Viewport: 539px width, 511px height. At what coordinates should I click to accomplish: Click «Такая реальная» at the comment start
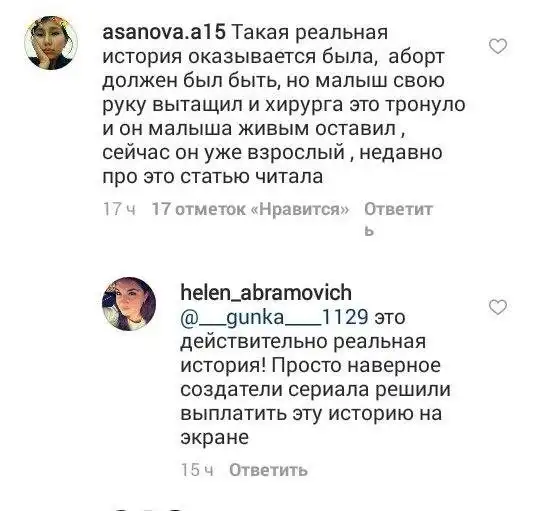pos(310,33)
